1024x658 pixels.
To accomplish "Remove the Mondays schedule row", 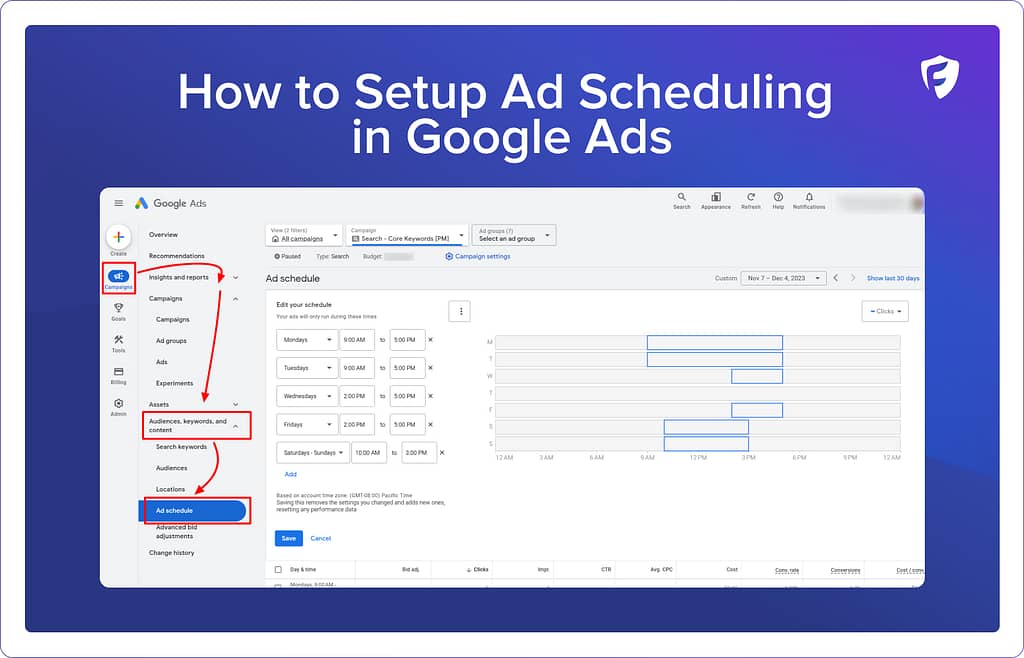I will click(x=431, y=340).
